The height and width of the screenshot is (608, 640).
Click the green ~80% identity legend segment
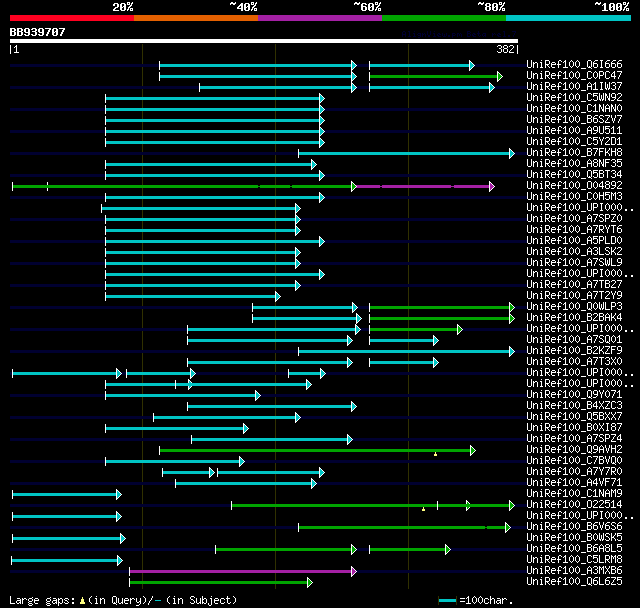click(444, 18)
